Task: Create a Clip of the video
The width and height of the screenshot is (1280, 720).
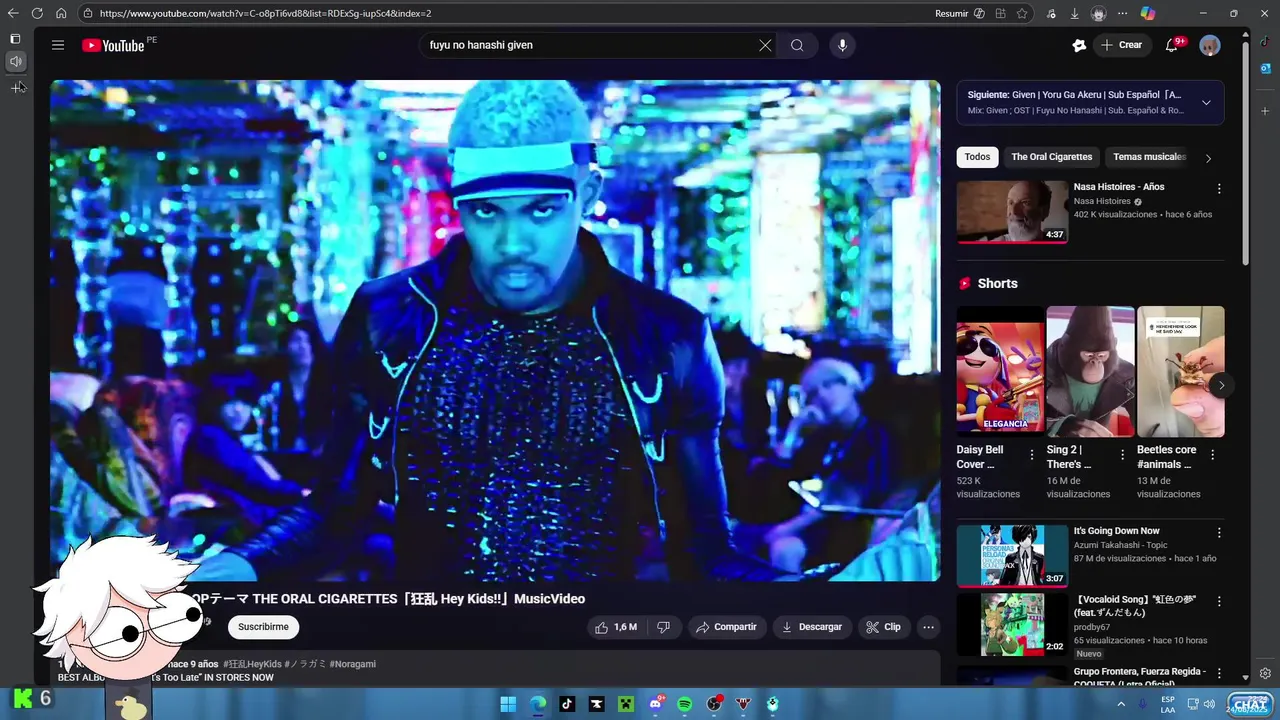Action: [883, 627]
